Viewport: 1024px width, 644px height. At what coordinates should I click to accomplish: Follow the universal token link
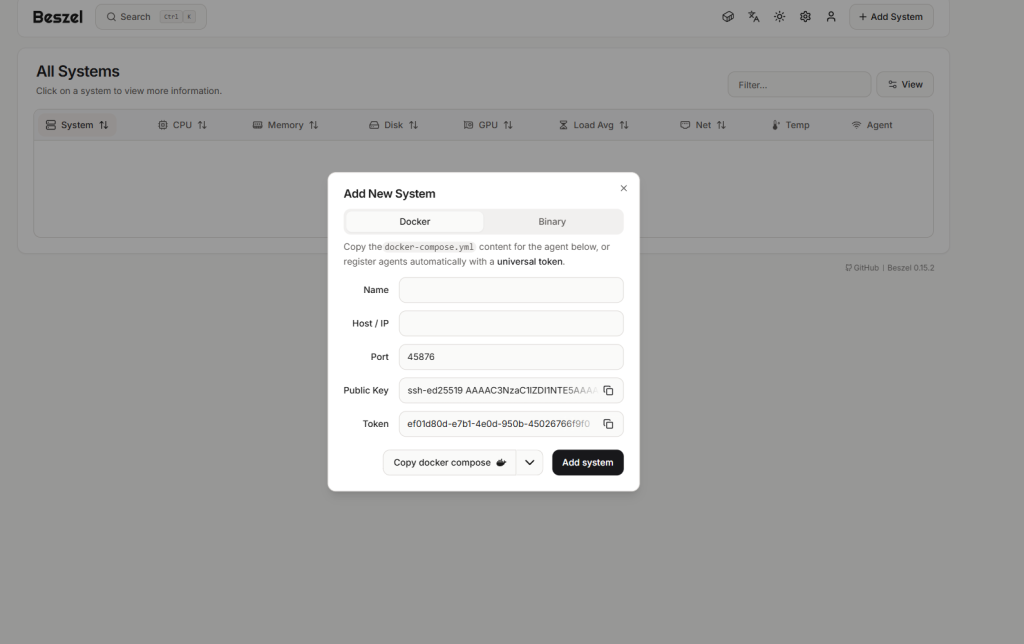click(x=530, y=262)
